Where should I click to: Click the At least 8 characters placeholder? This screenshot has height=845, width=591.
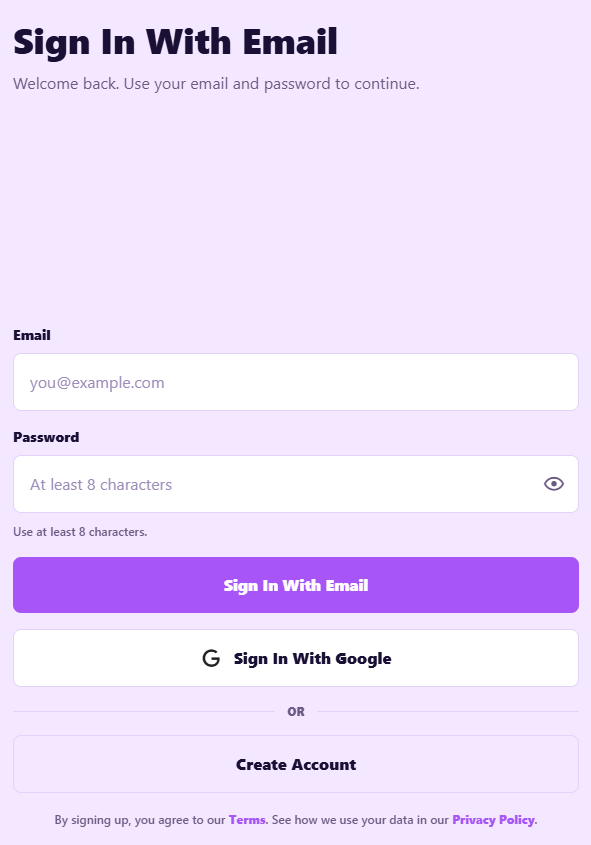pos(101,484)
